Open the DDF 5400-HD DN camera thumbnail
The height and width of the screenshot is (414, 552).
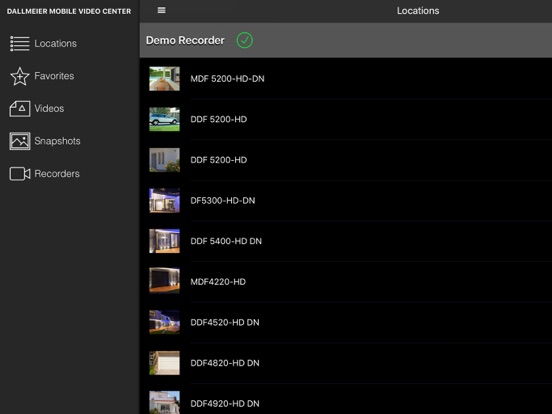(x=164, y=241)
